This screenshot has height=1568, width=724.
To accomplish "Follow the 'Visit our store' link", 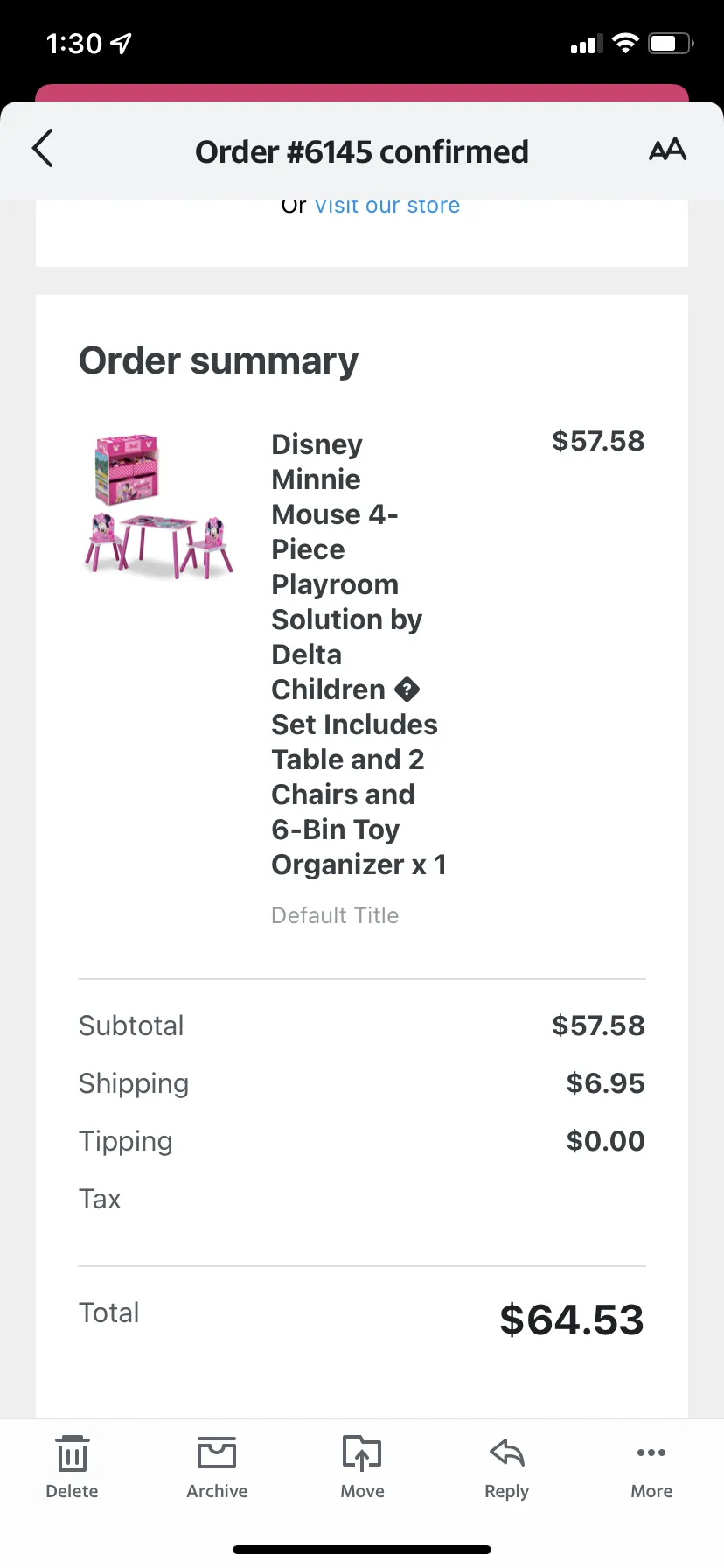I will click(x=386, y=206).
